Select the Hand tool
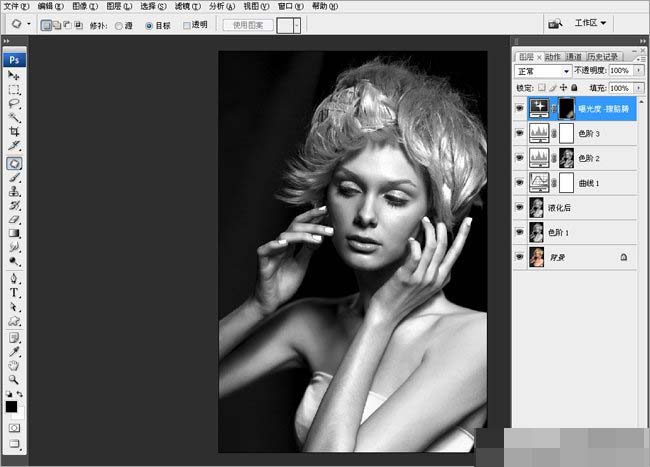 [14, 365]
